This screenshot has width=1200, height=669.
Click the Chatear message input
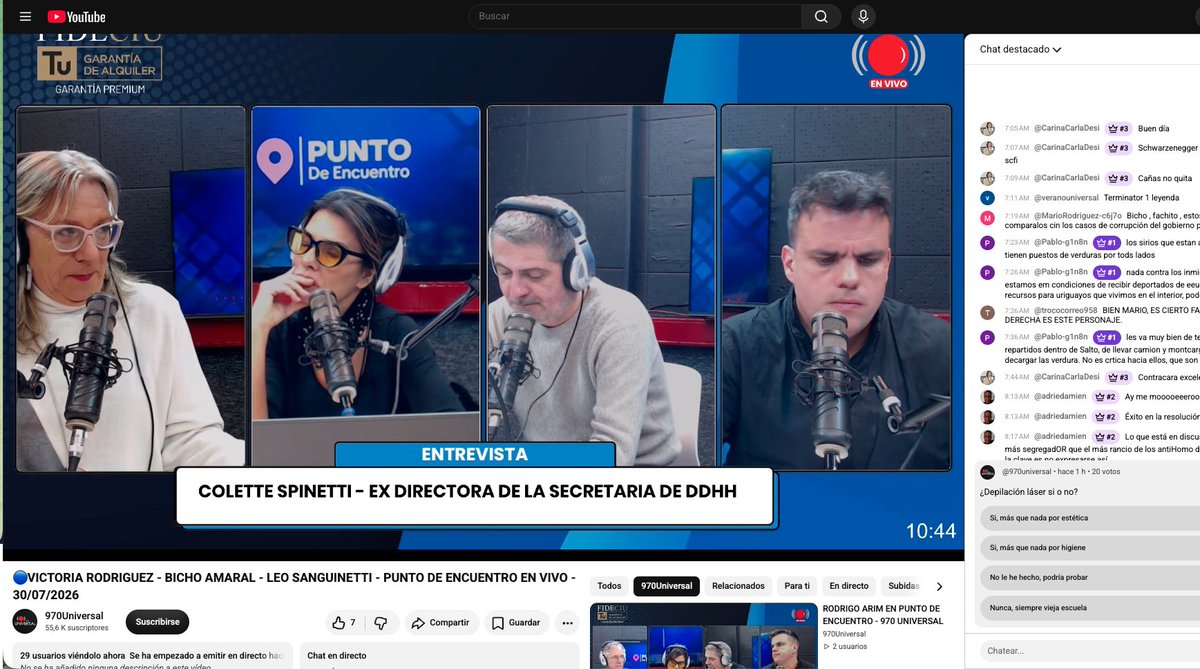[1088, 651]
